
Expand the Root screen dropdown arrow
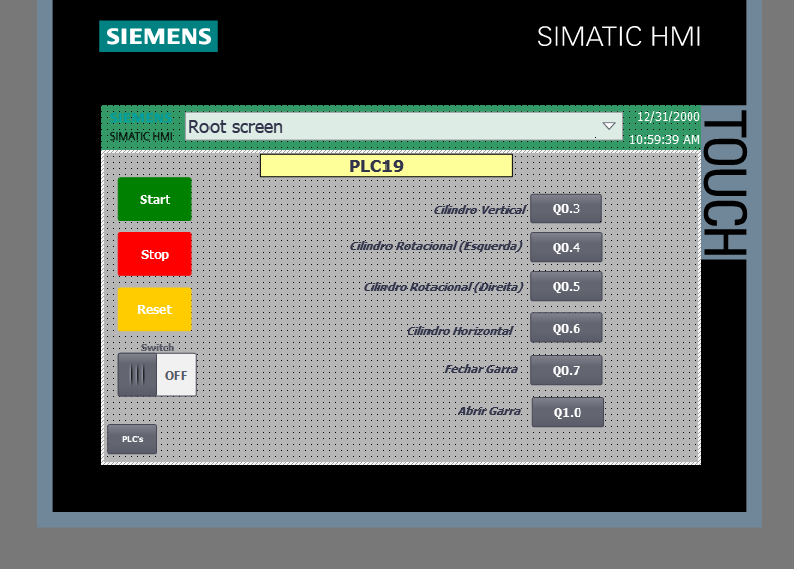pyautogui.click(x=609, y=126)
